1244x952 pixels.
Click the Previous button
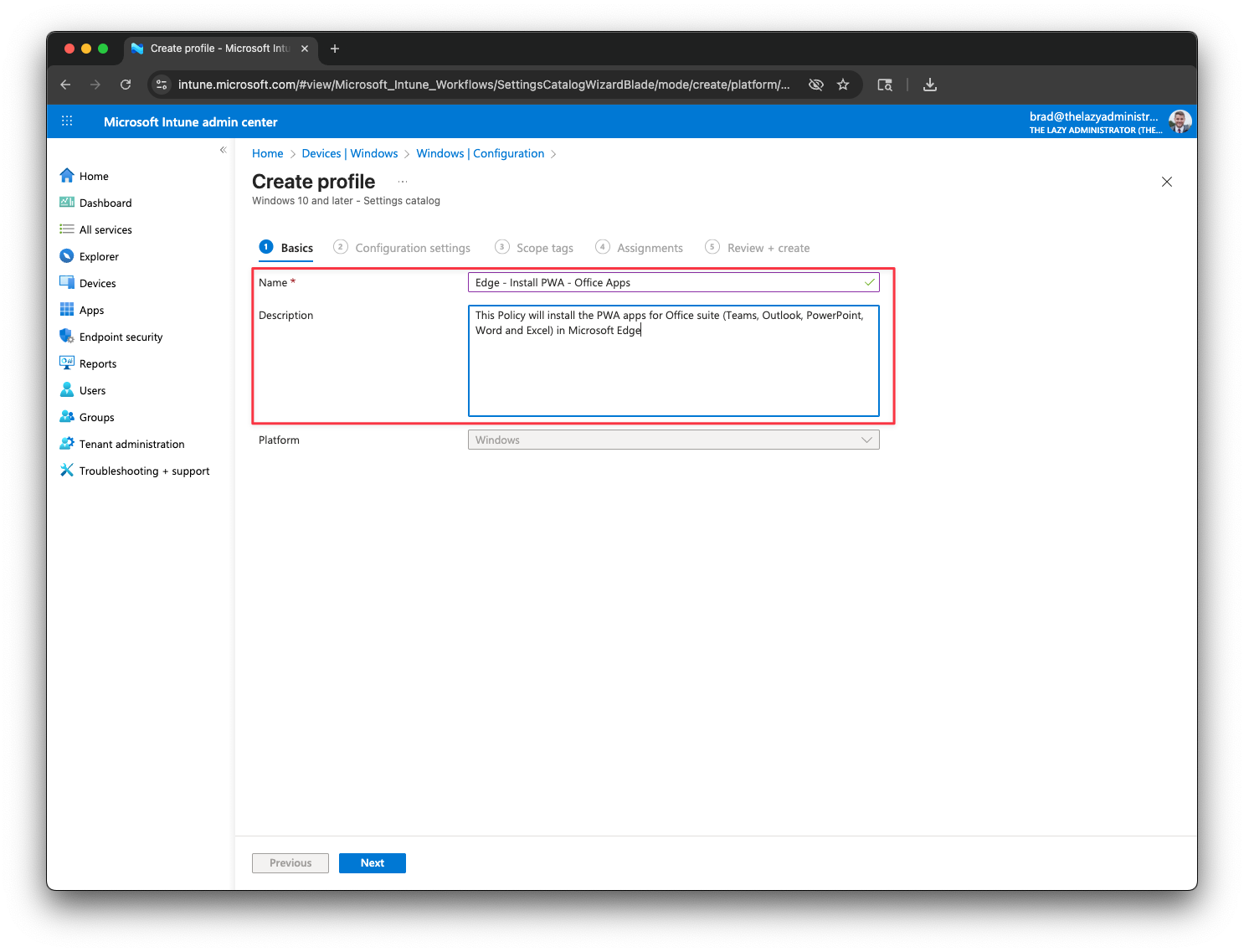pyautogui.click(x=290, y=863)
